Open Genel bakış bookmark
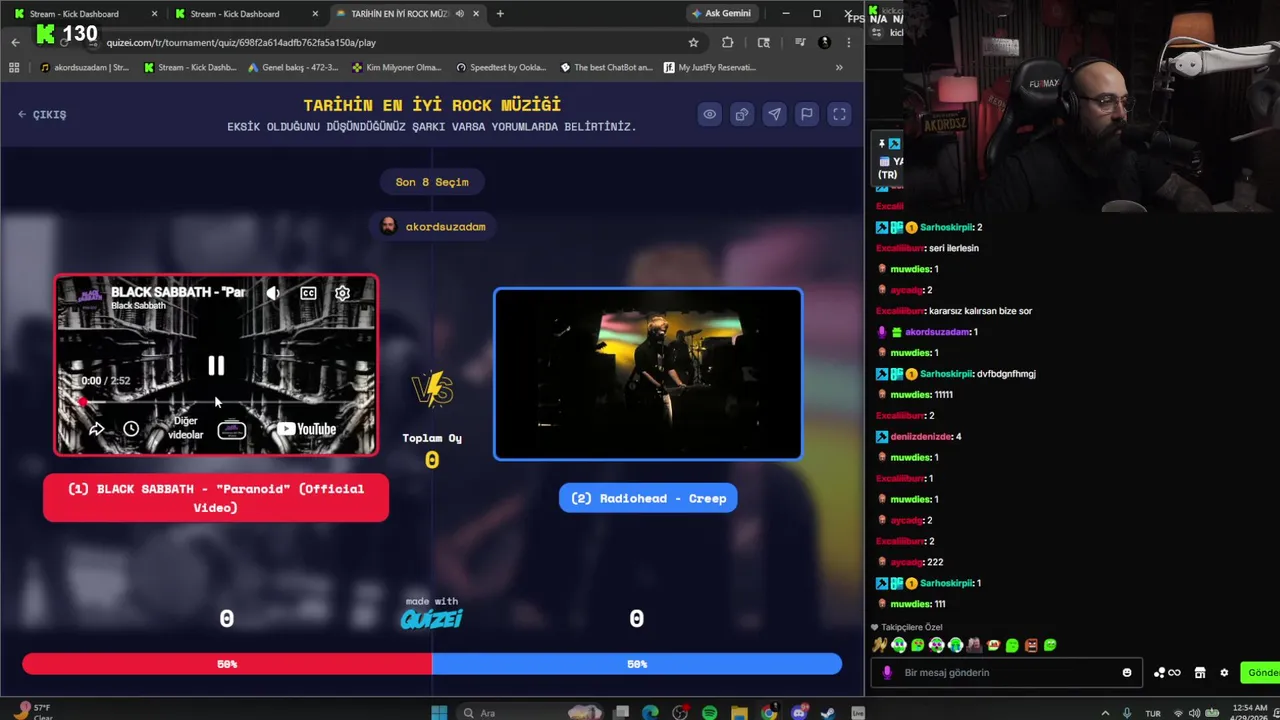Image resolution: width=1280 pixels, height=720 pixels. [x=293, y=68]
